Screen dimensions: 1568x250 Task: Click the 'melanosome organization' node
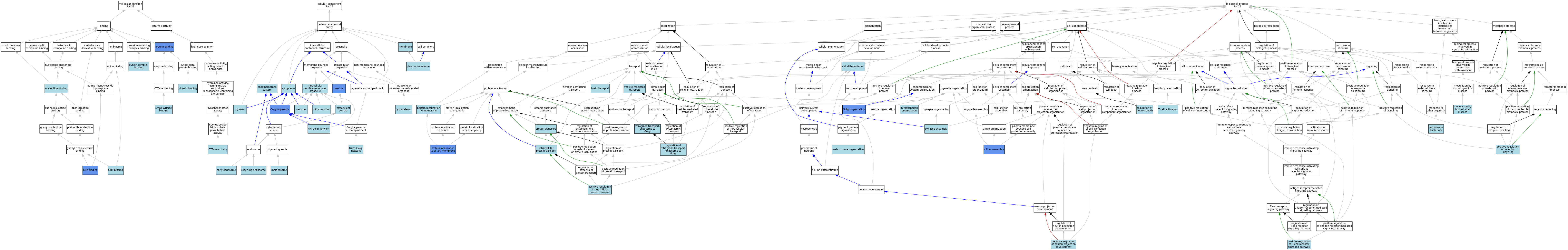[848, 150]
